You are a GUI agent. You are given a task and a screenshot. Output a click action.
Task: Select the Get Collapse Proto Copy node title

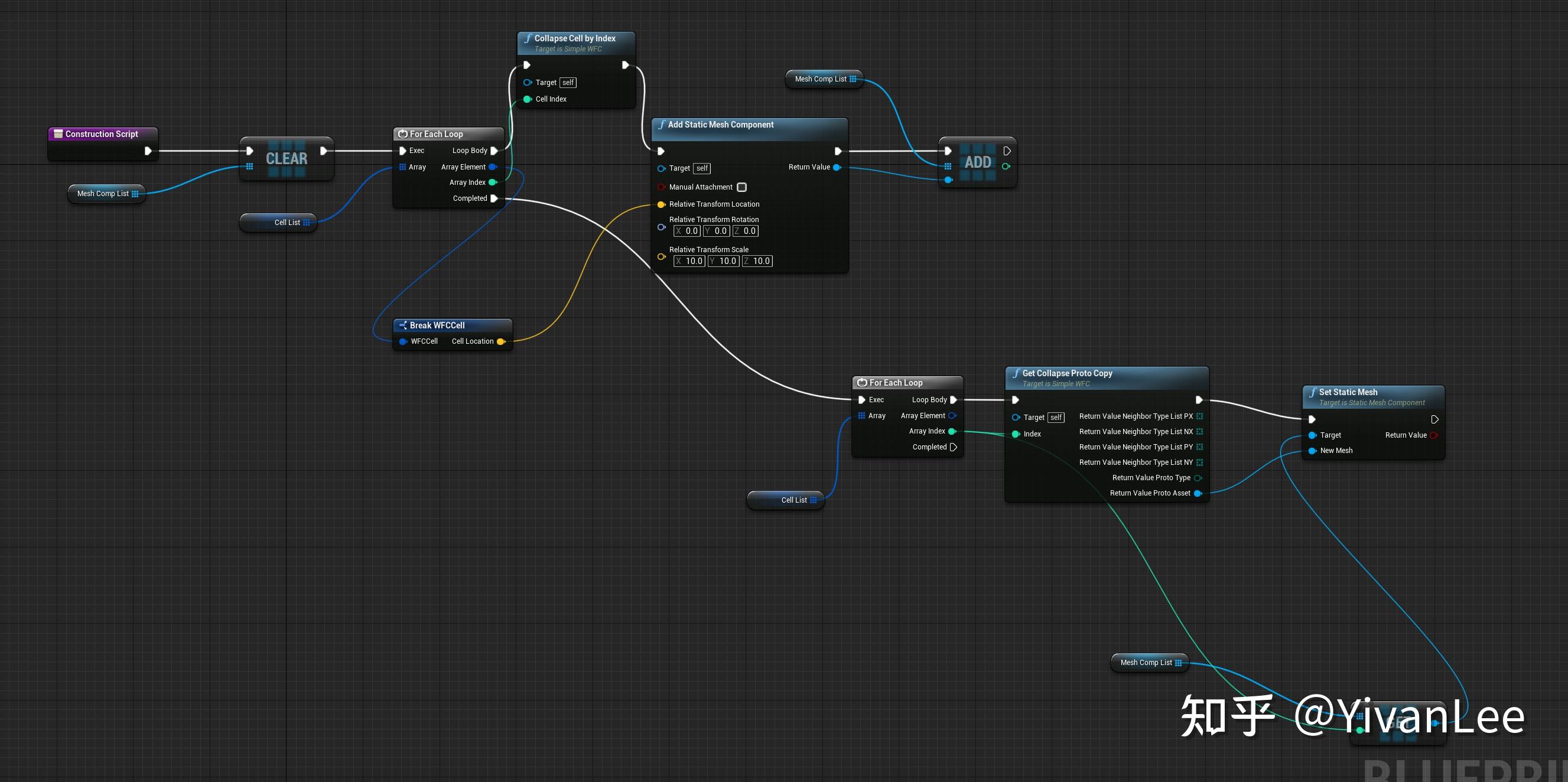[1067, 373]
